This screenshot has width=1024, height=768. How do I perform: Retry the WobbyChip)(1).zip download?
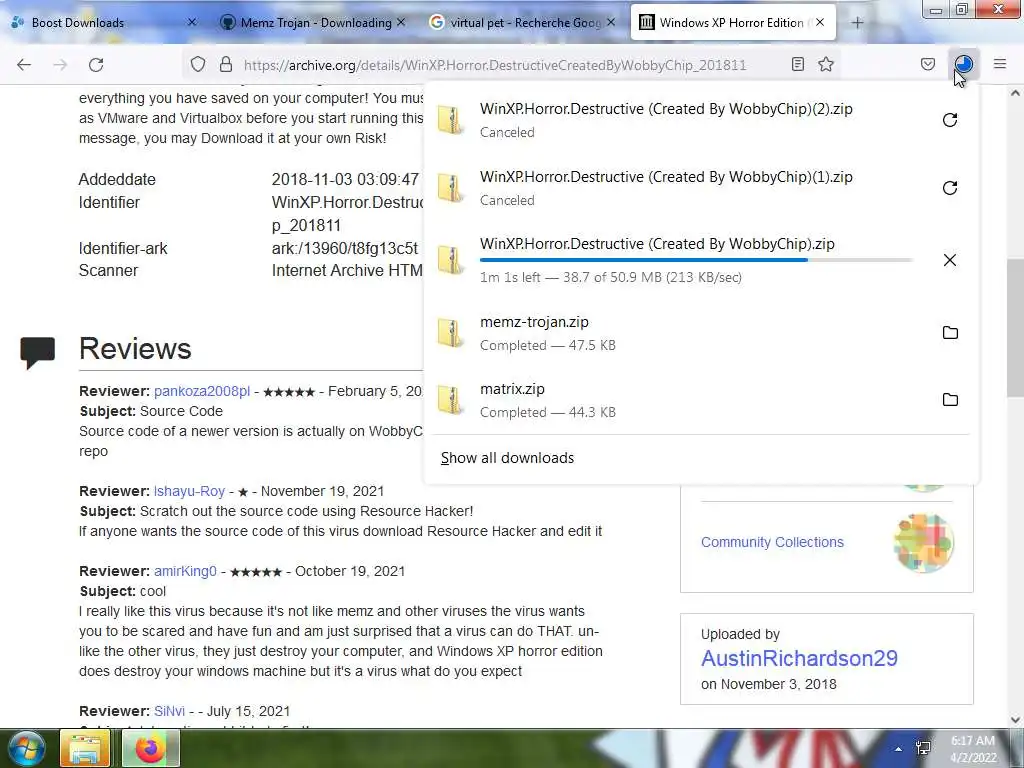click(x=950, y=188)
